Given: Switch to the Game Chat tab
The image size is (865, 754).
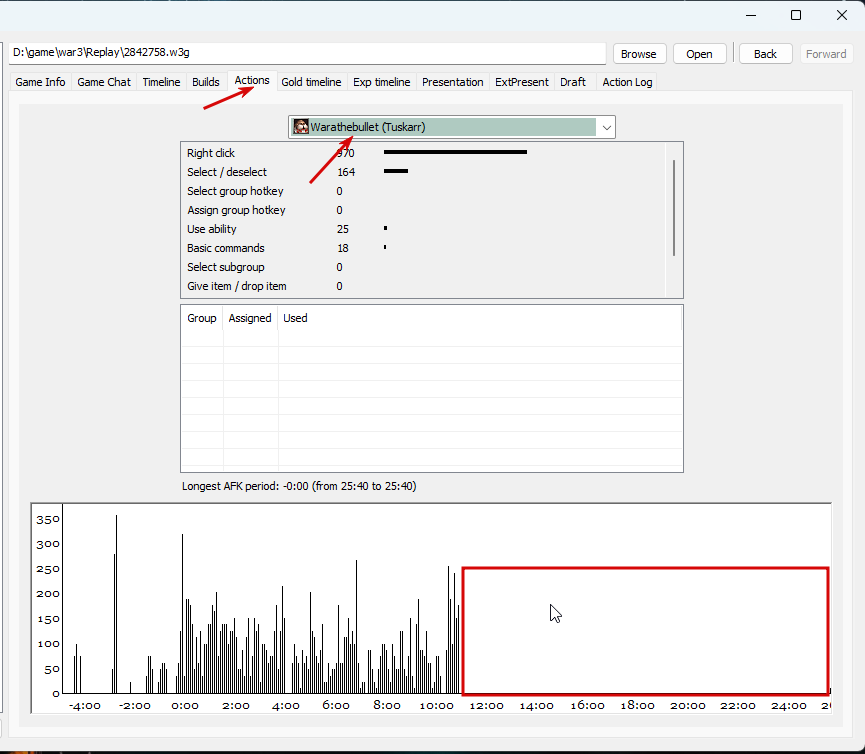Looking at the screenshot, I should pyautogui.click(x=104, y=82).
